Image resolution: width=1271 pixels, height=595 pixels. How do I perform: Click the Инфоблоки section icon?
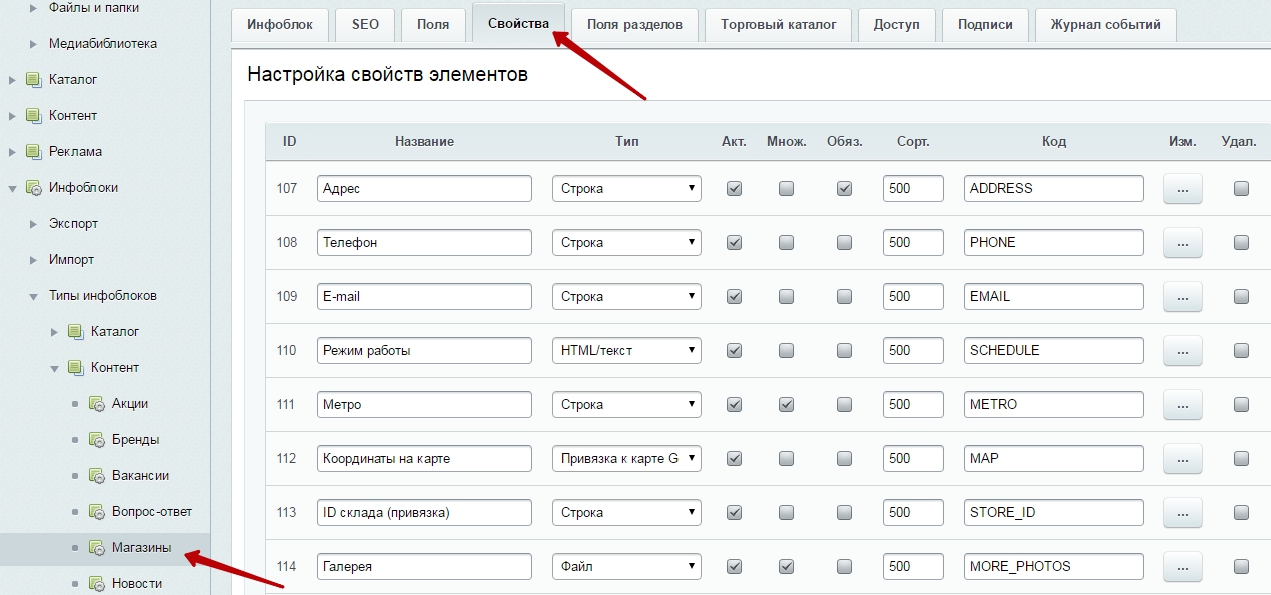[33, 188]
